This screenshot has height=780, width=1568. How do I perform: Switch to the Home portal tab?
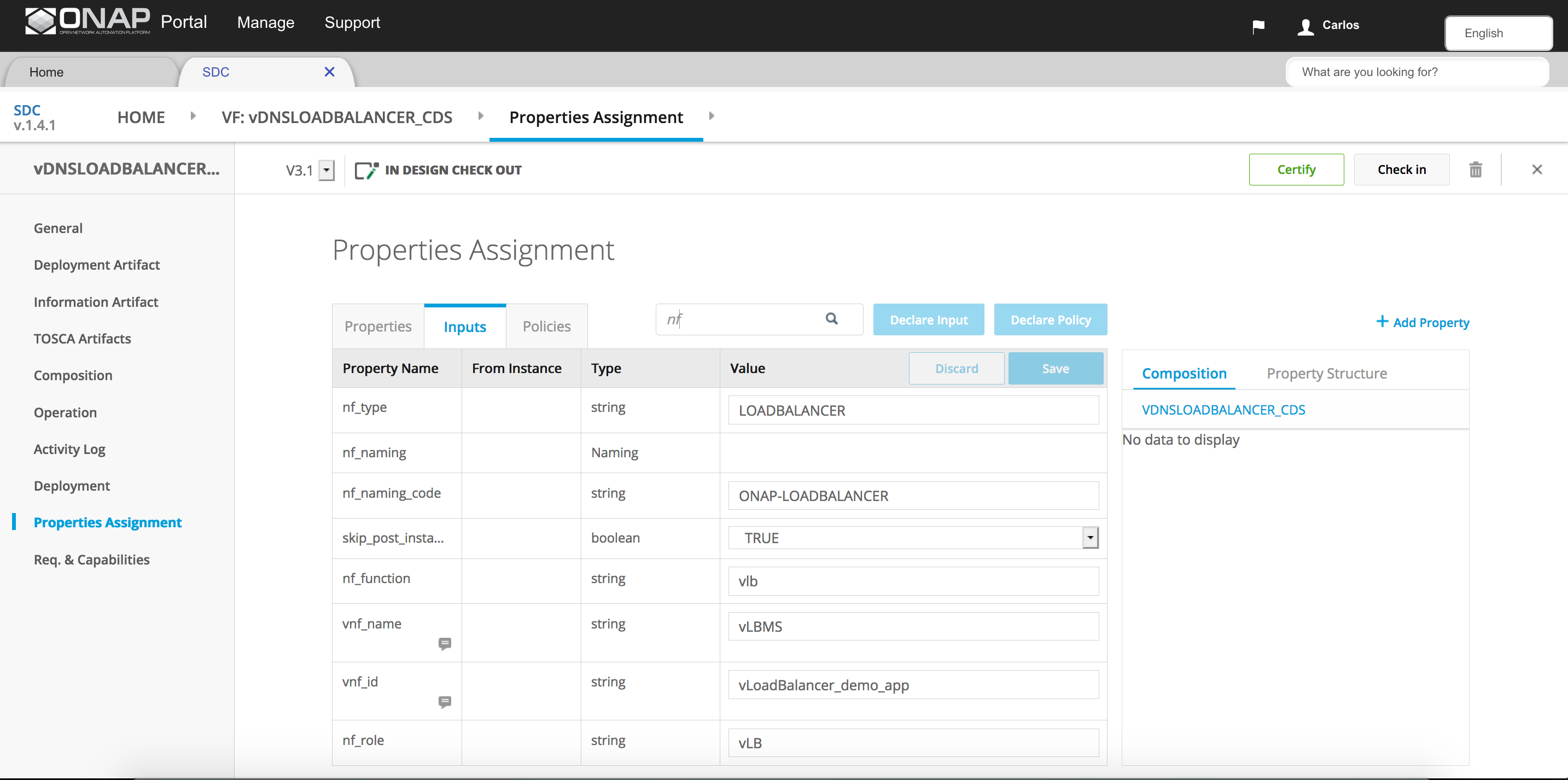[x=91, y=72]
